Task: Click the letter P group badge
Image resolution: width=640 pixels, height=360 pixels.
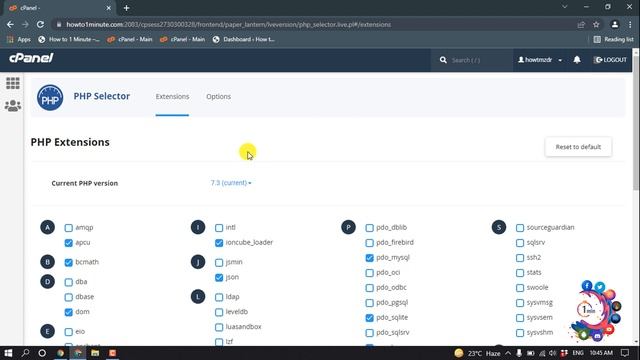Action: pos(348,227)
